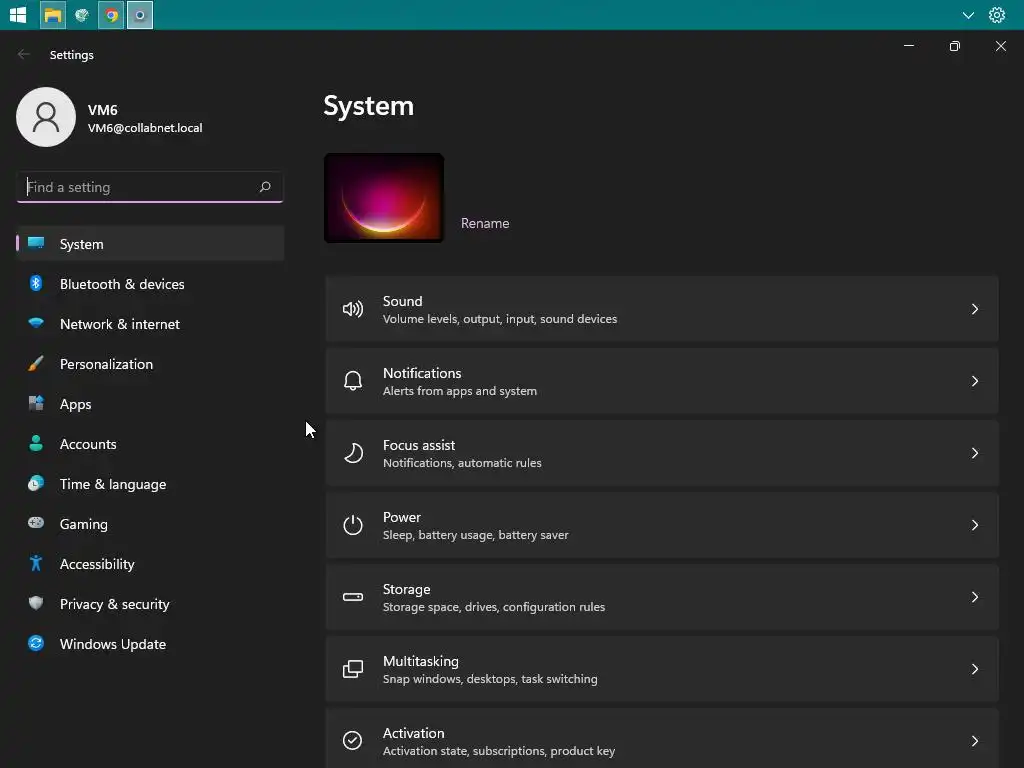Click the Activation checkmark icon
The height and width of the screenshot is (768, 1024).
(x=353, y=741)
